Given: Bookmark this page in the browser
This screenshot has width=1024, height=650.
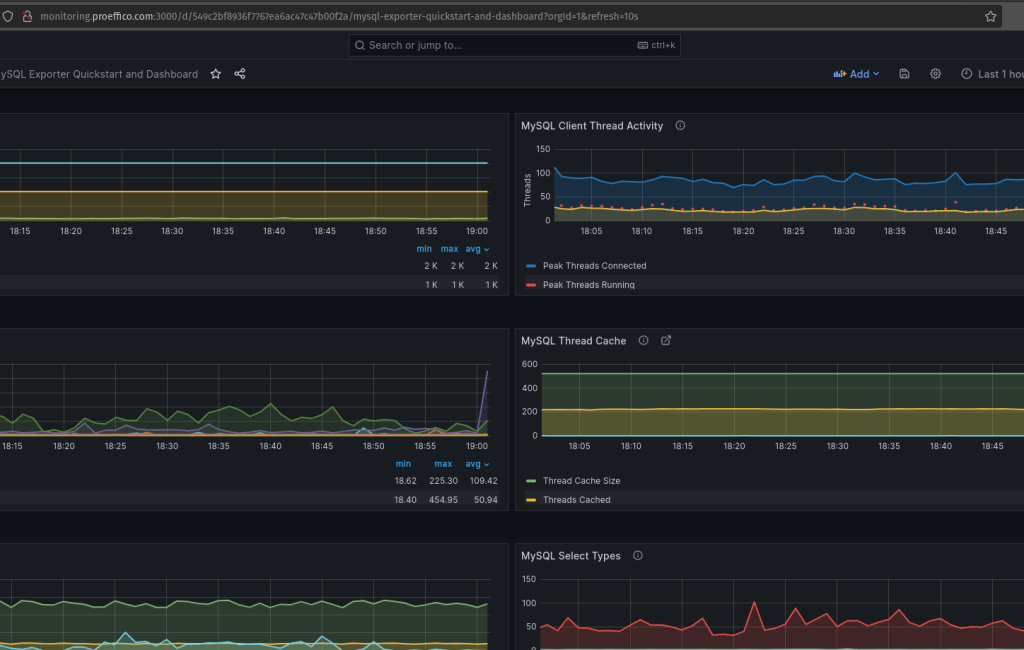Looking at the screenshot, I should 990,17.
